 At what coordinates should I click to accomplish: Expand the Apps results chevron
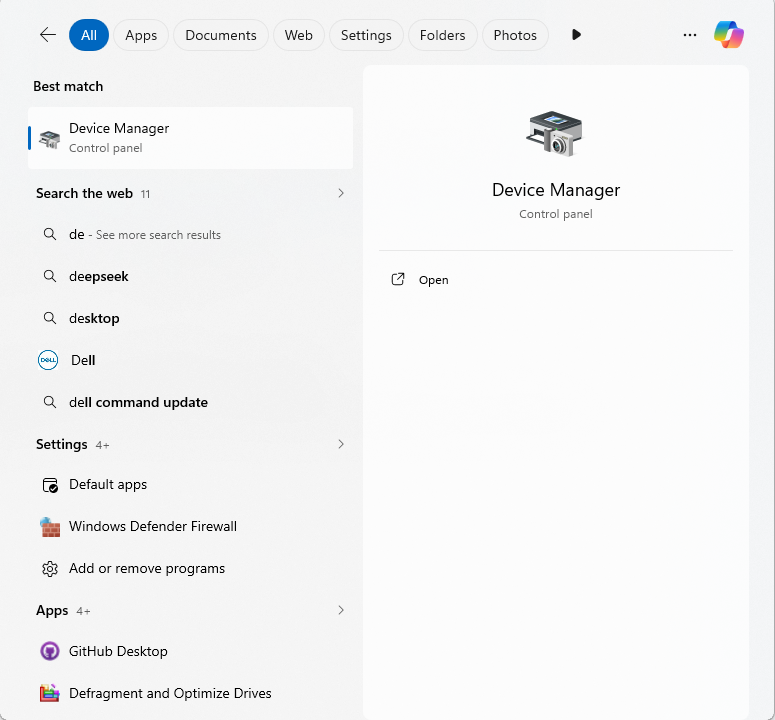[340, 610]
